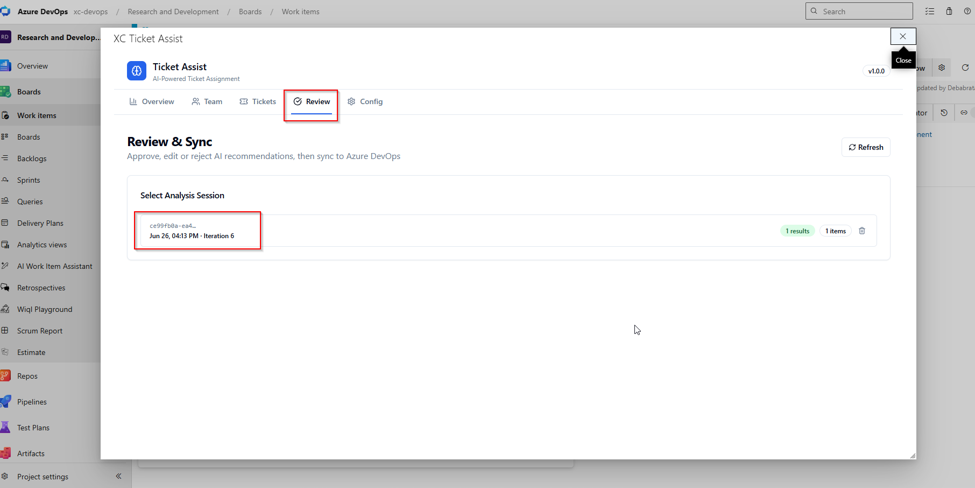This screenshot has width=975, height=488.
Task: Click the Test Plans flask icon
Action: [5, 427]
